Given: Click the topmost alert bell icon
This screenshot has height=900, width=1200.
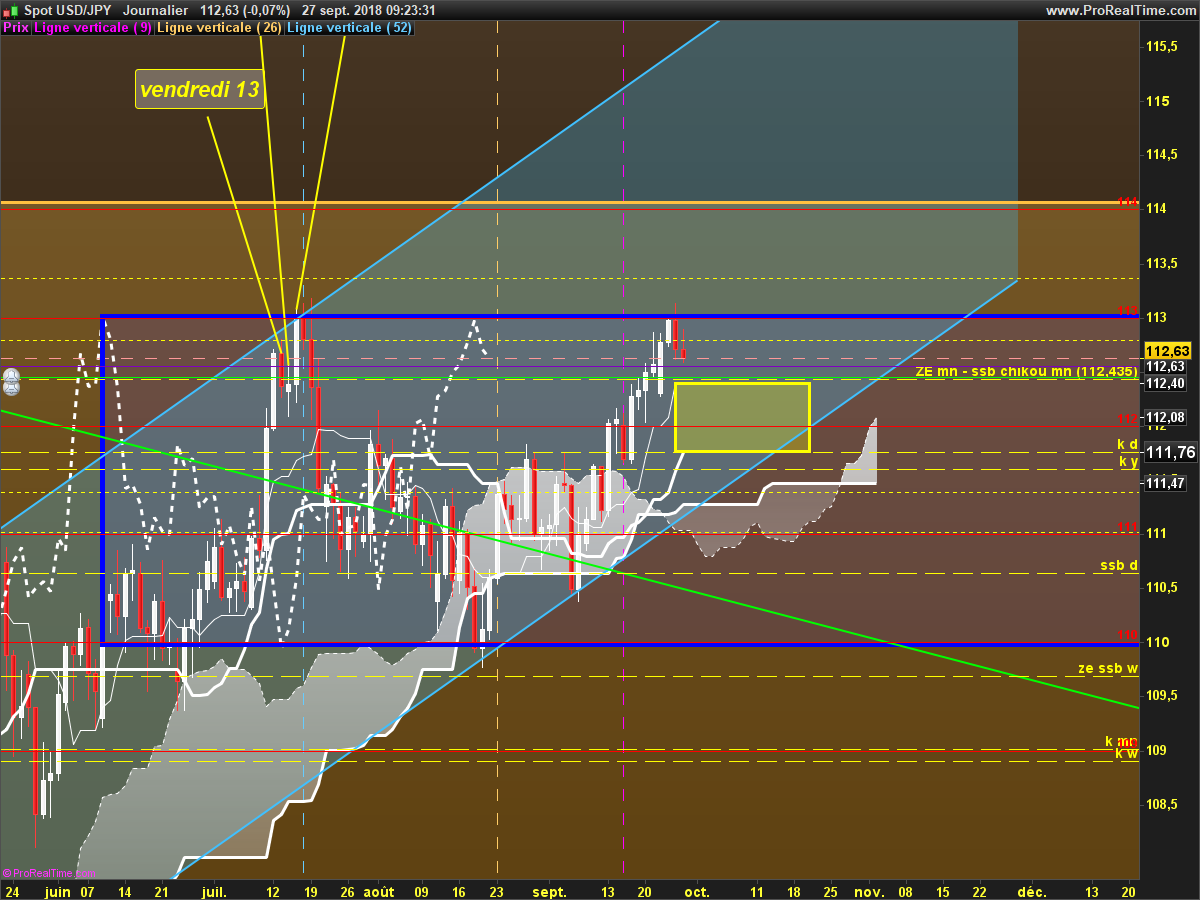Looking at the screenshot, I should coord(11,376).
